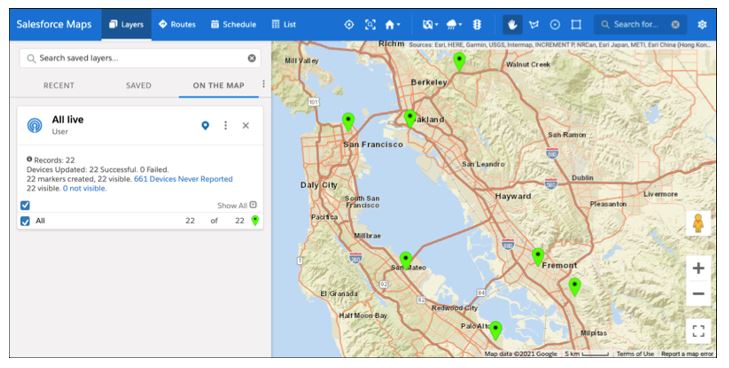
Task: Select the rectangle selection tool
Action: (x=576, y=25)
